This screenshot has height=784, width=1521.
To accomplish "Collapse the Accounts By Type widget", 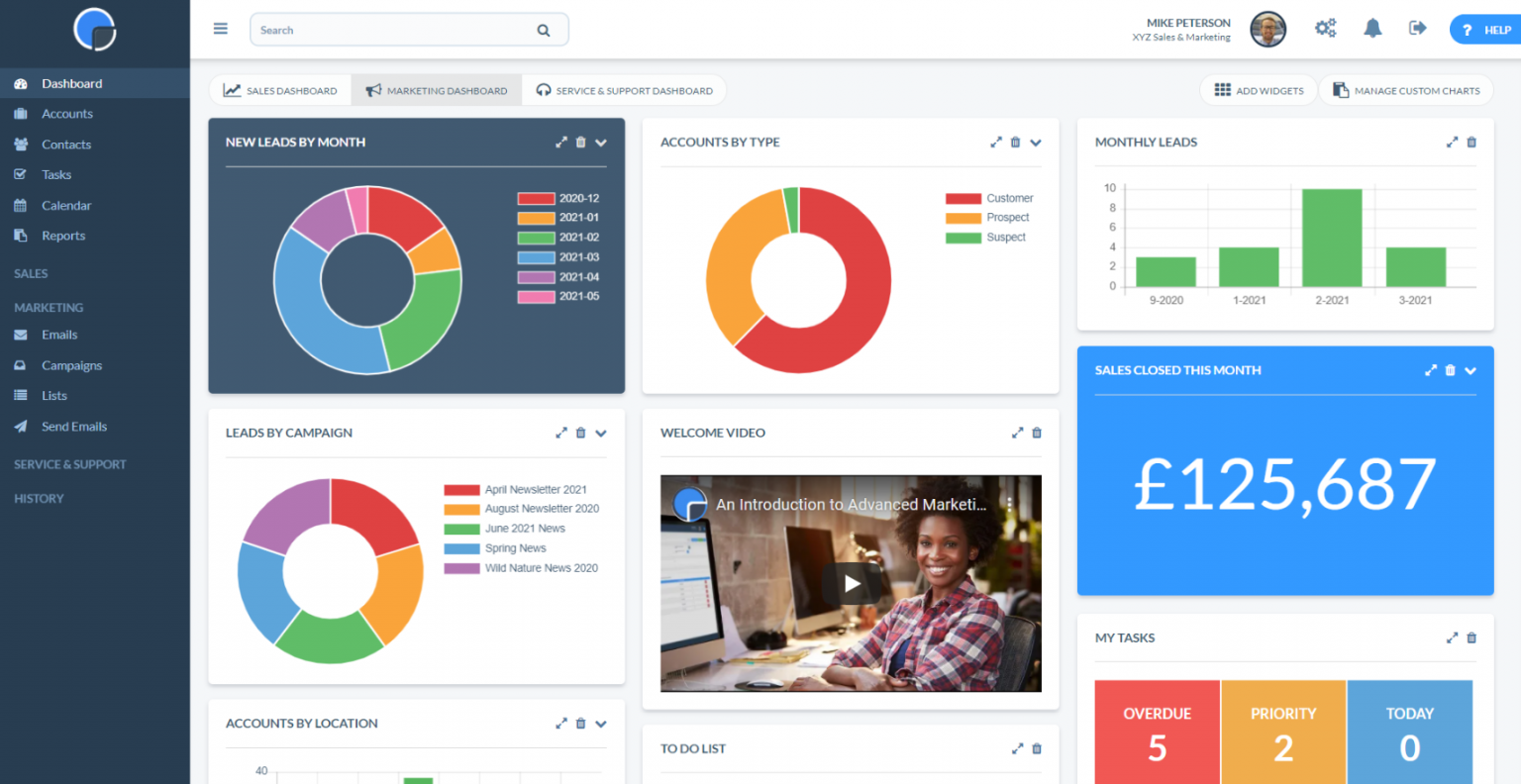I will click(x=1036, y=144).
